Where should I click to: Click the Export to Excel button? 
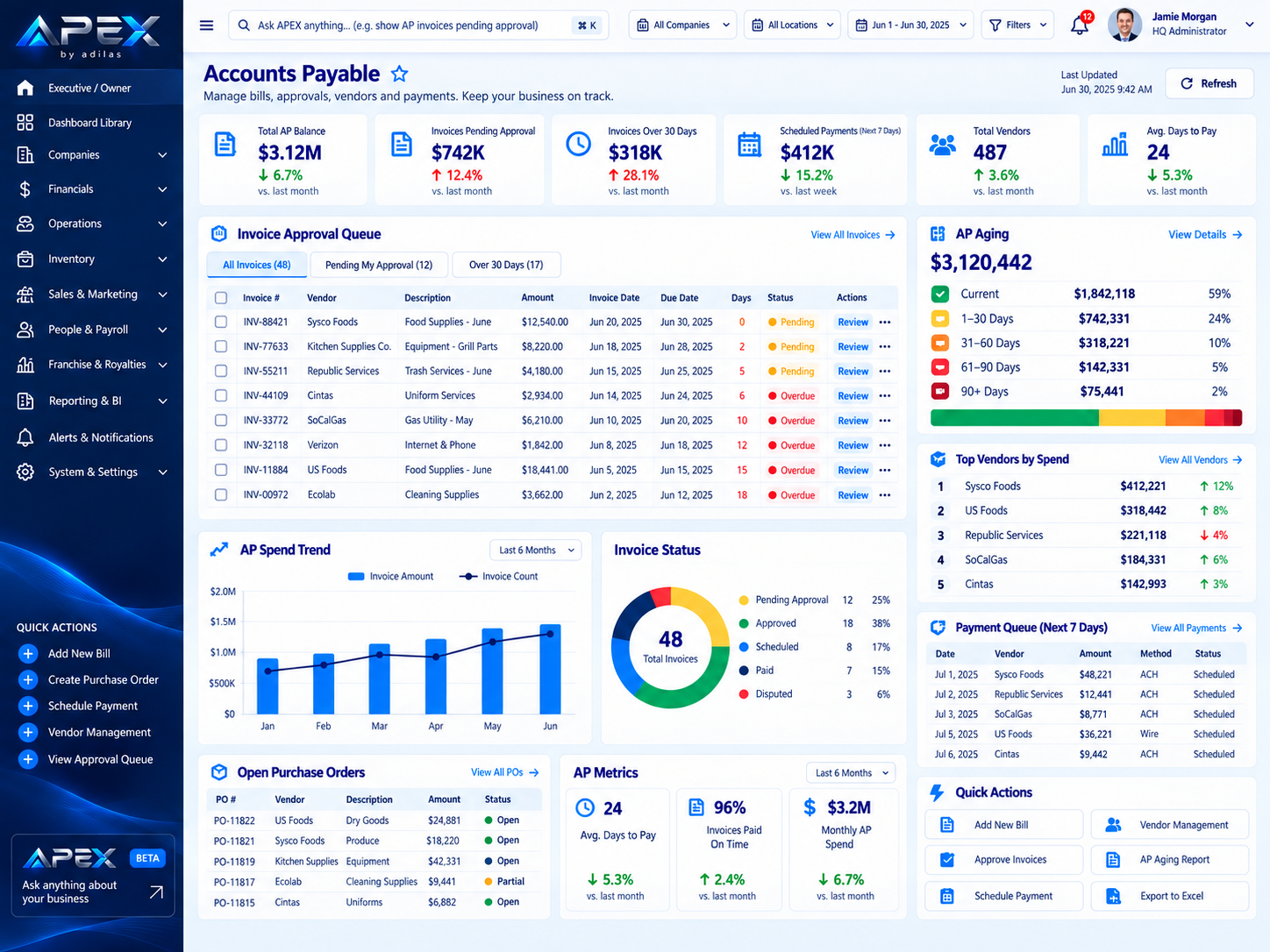(1169, 896)
